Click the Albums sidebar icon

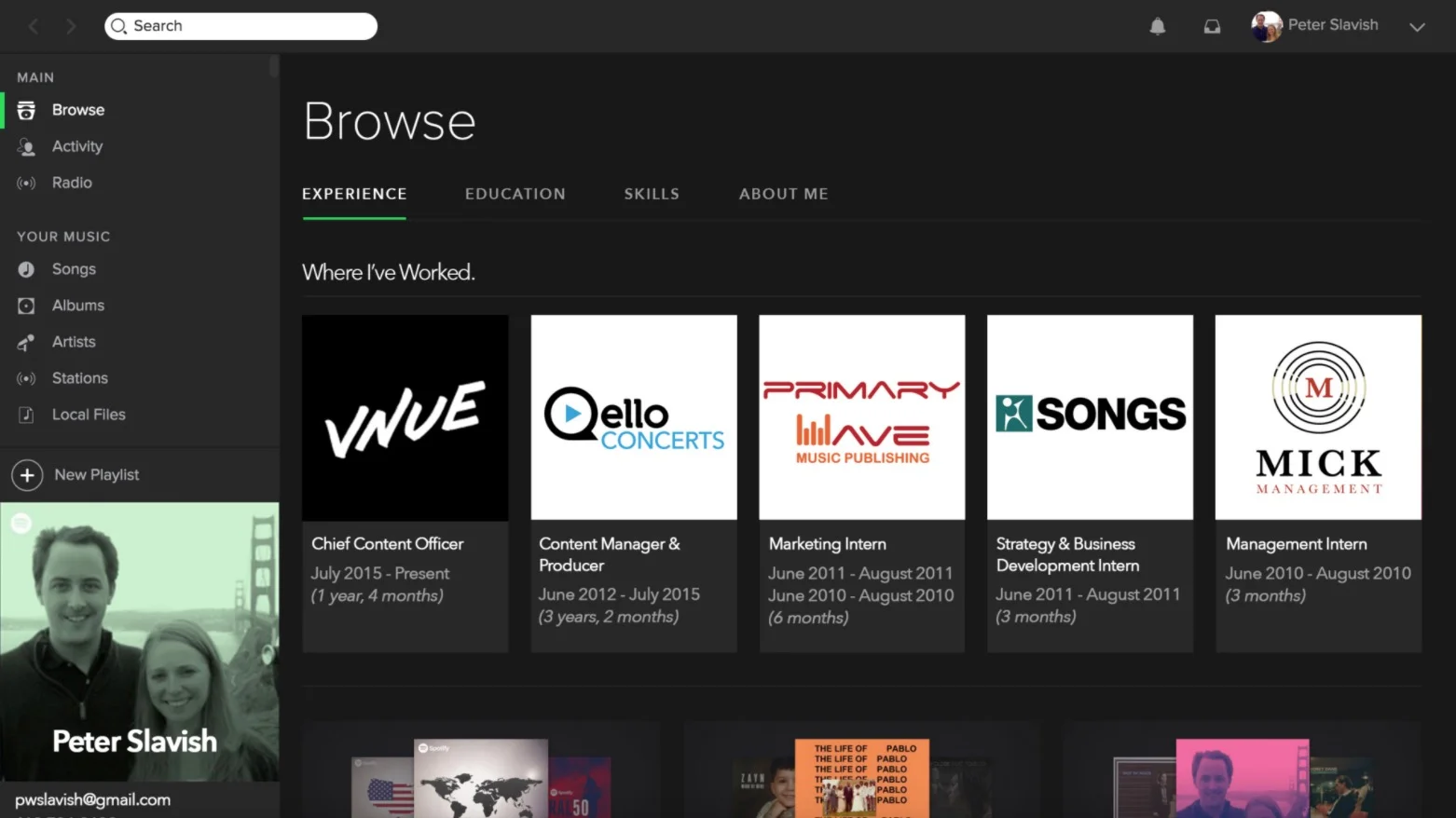coord(26,306)
